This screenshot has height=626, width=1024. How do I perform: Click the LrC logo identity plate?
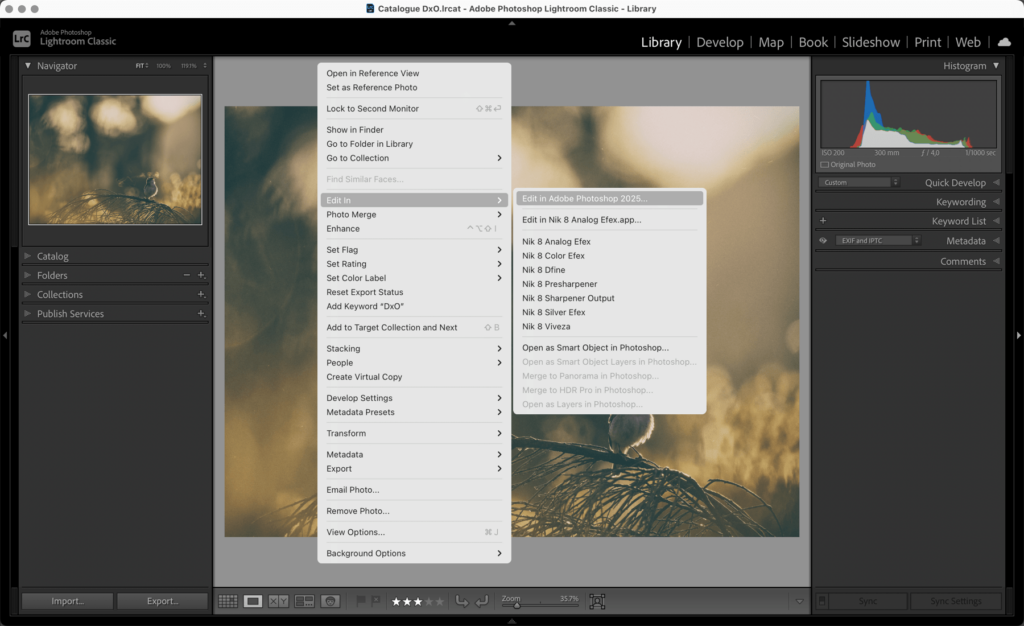(22, 39)
